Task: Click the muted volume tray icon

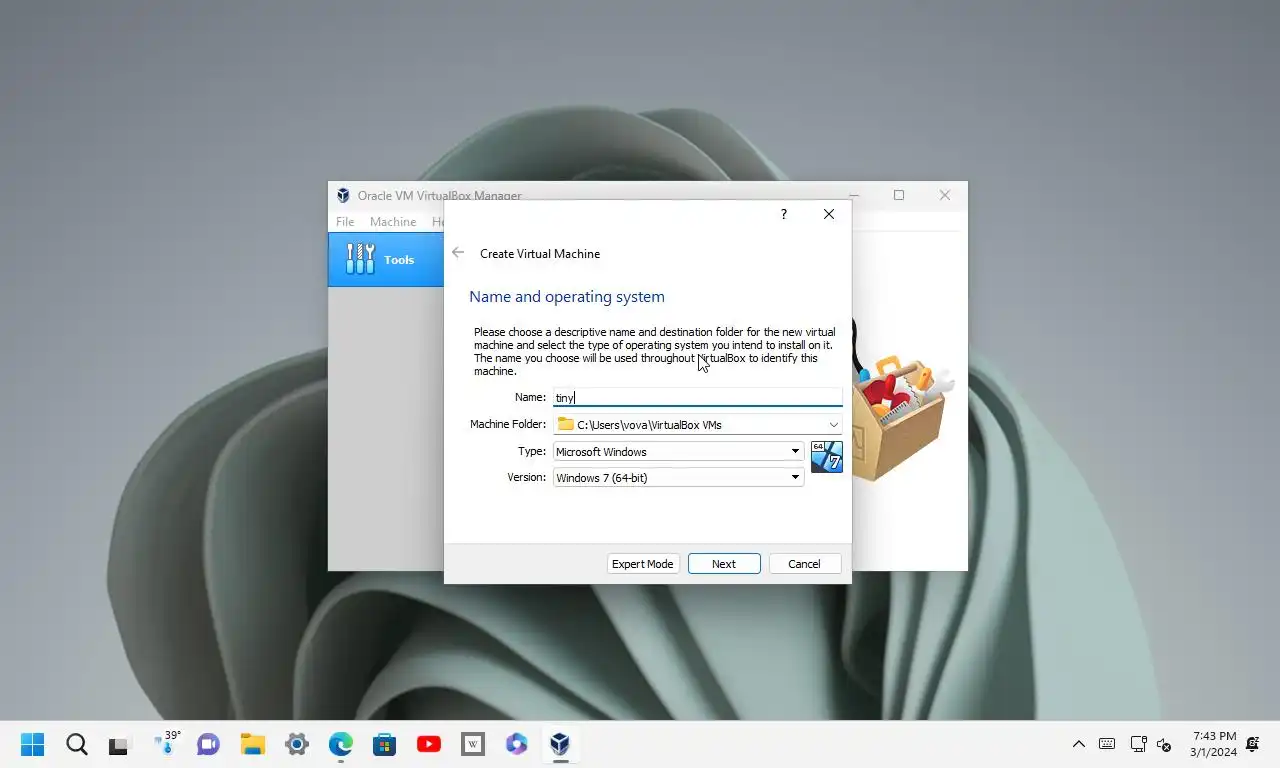Action: point(1164,745)
